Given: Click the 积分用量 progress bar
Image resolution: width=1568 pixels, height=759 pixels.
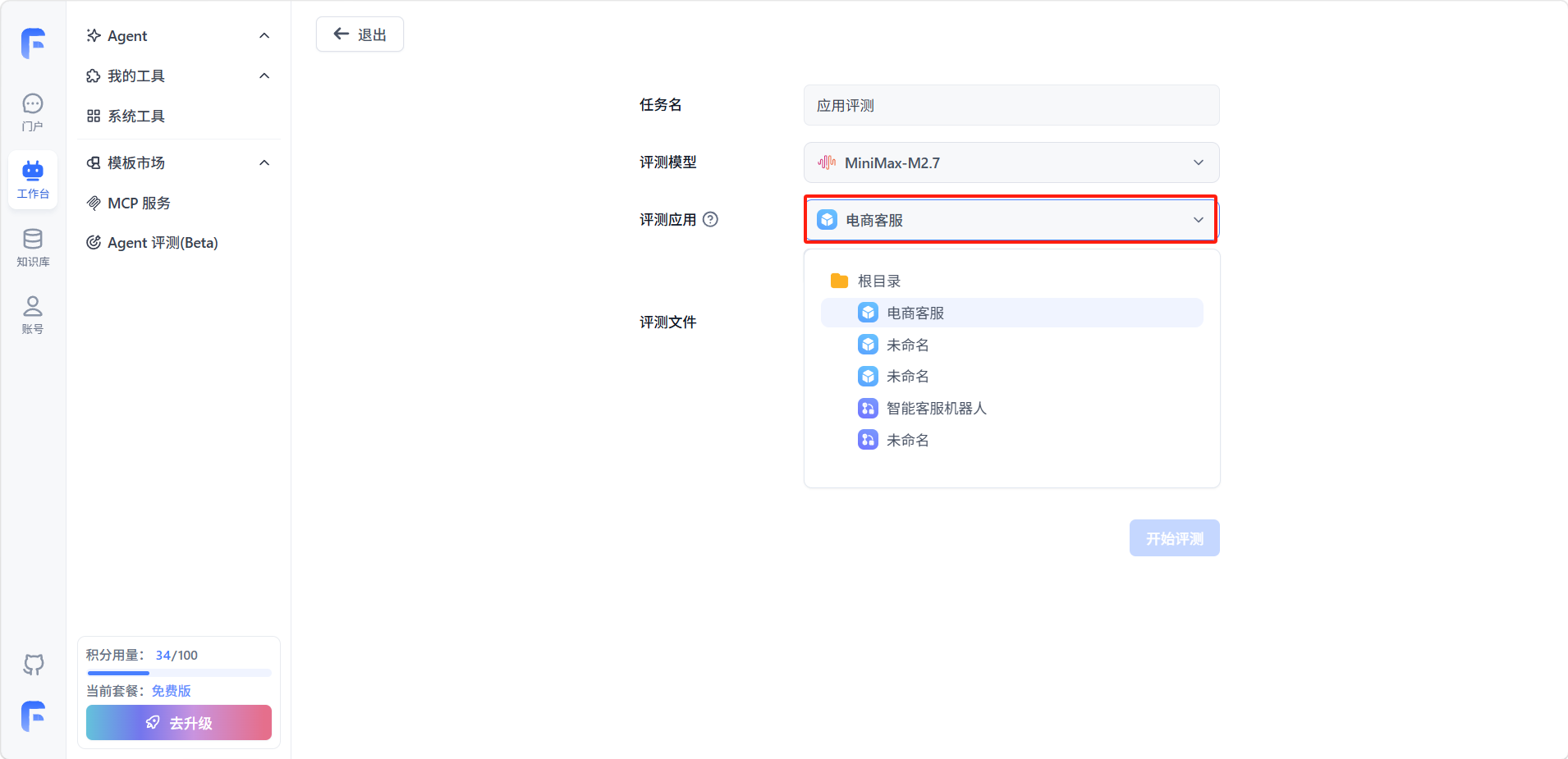Looking at the screenshot, I should click(x=179, y=673).
